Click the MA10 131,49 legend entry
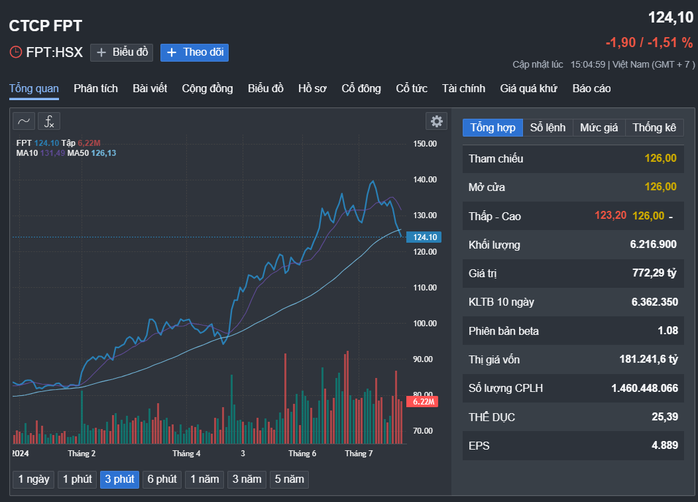Viewport: 698px width, 502px height. [x=41, y=153]
